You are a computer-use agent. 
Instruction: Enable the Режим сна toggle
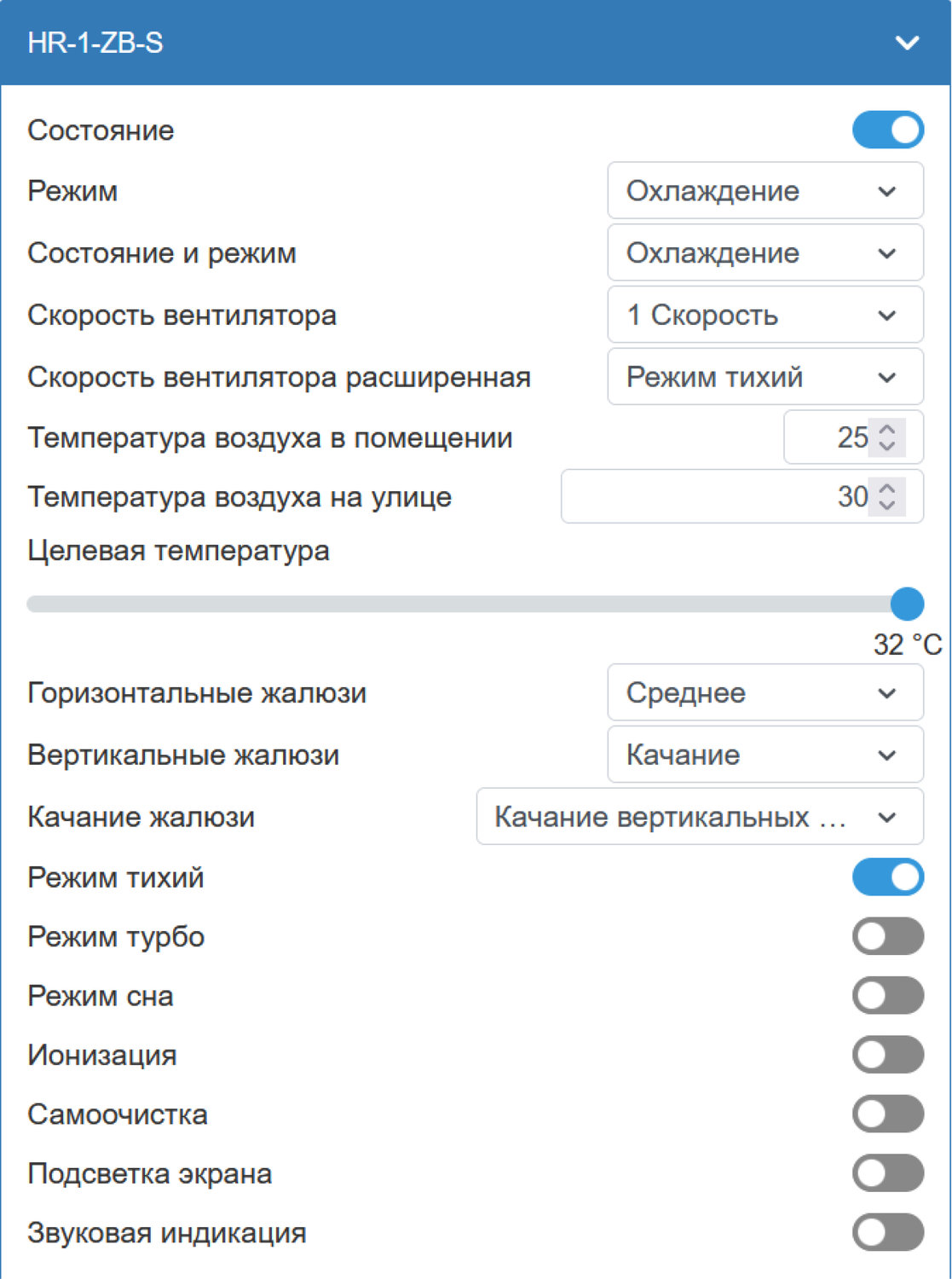887,995
